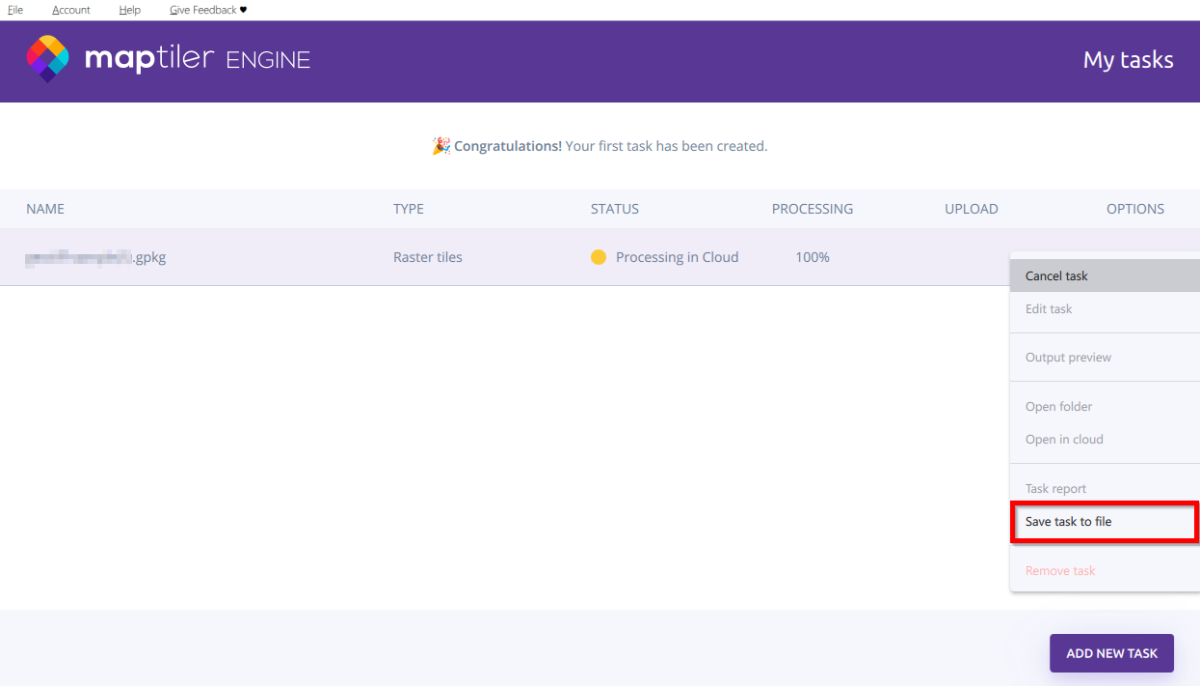Open the Help menu
Viewport: 1200px width, 686px height.
coord(129,10)
